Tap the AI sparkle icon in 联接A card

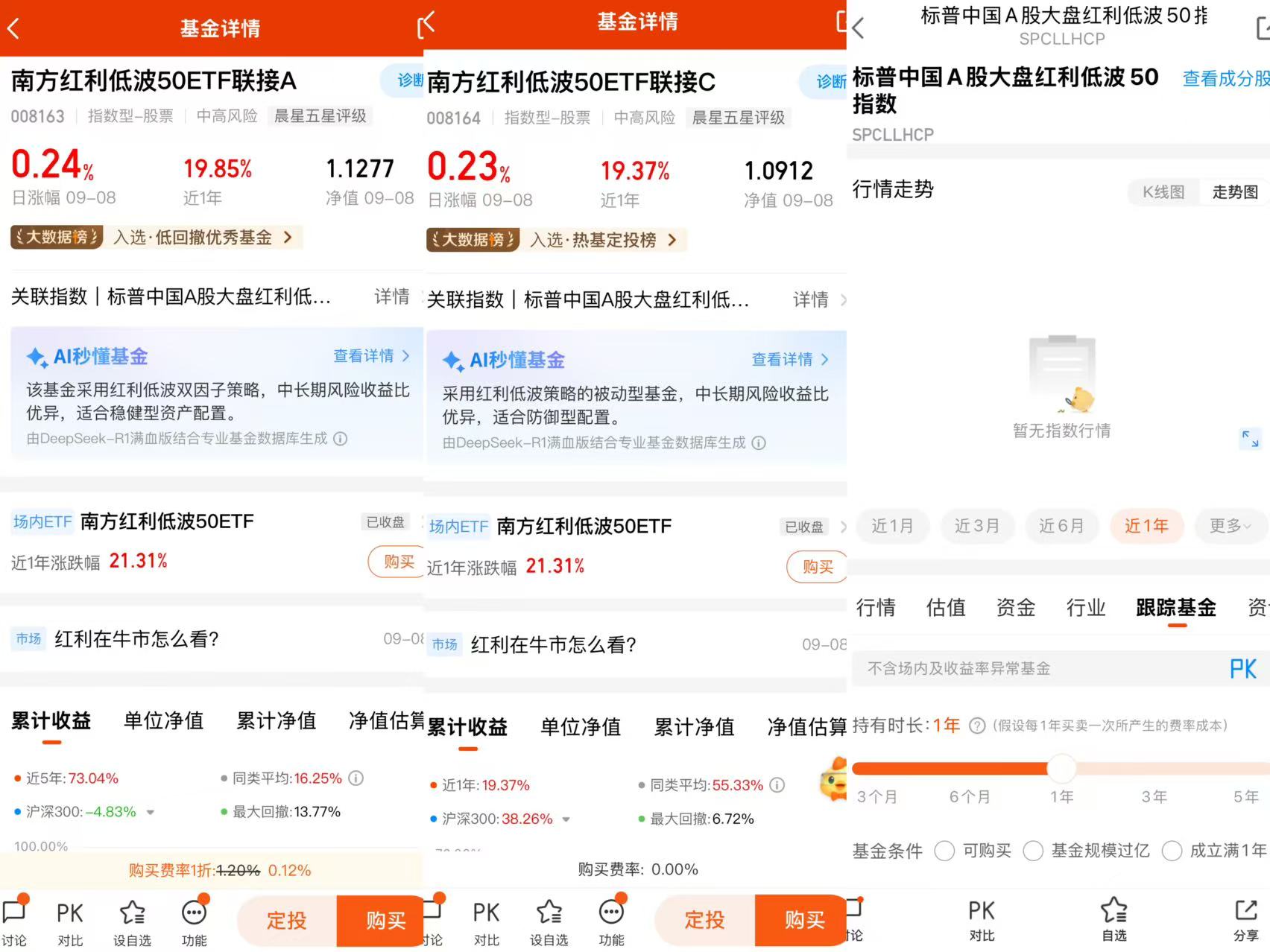[x=37, y=358]
